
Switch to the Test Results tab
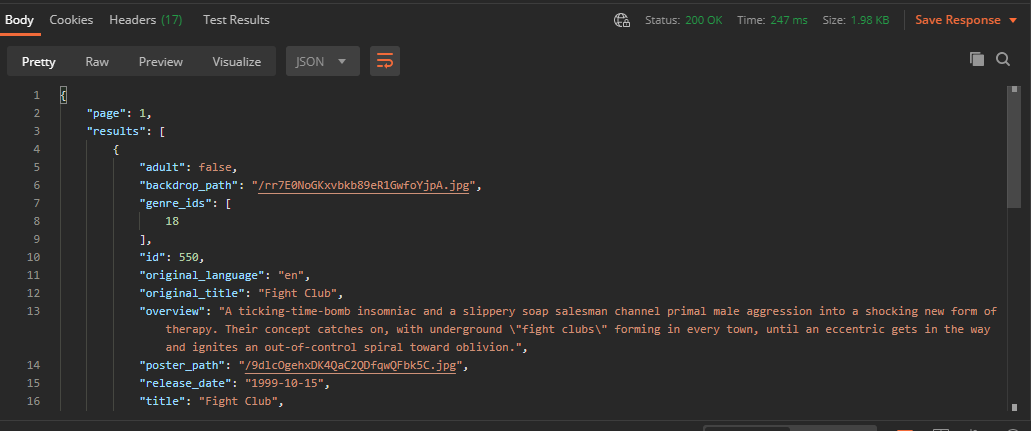236,20
